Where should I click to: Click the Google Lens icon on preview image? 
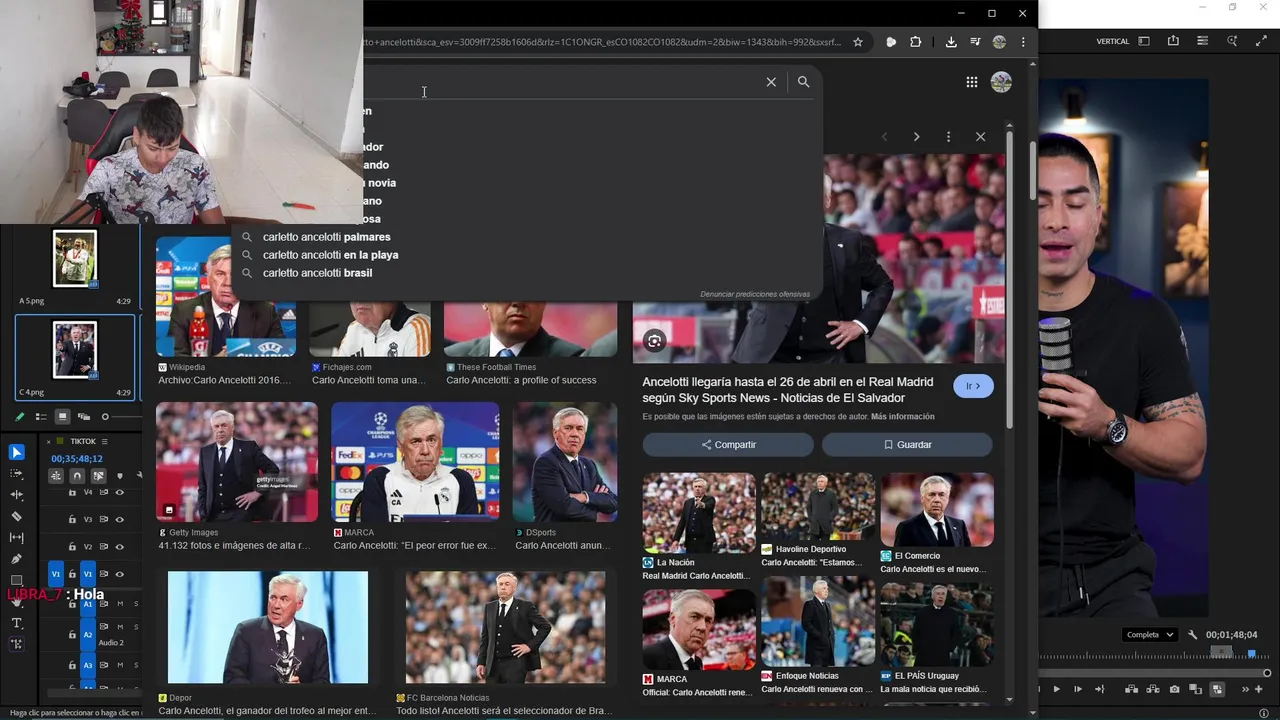pos(654,341)
